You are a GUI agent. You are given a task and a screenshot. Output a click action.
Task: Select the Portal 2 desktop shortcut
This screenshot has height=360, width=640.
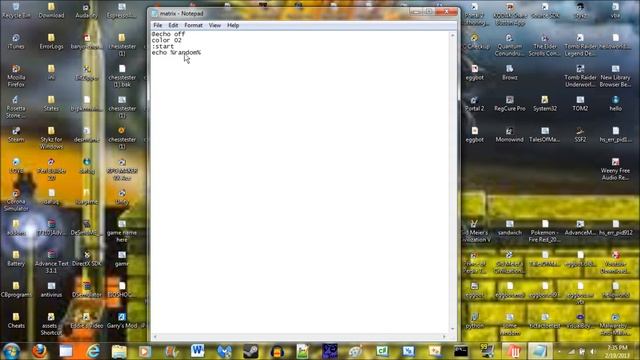(x=474, y=104)
